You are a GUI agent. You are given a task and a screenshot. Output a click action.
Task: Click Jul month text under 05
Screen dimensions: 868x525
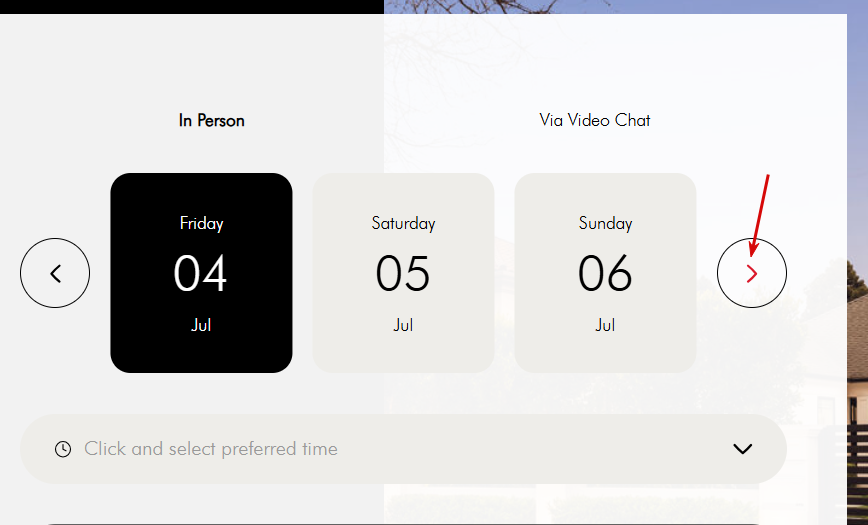coord(403,325)
